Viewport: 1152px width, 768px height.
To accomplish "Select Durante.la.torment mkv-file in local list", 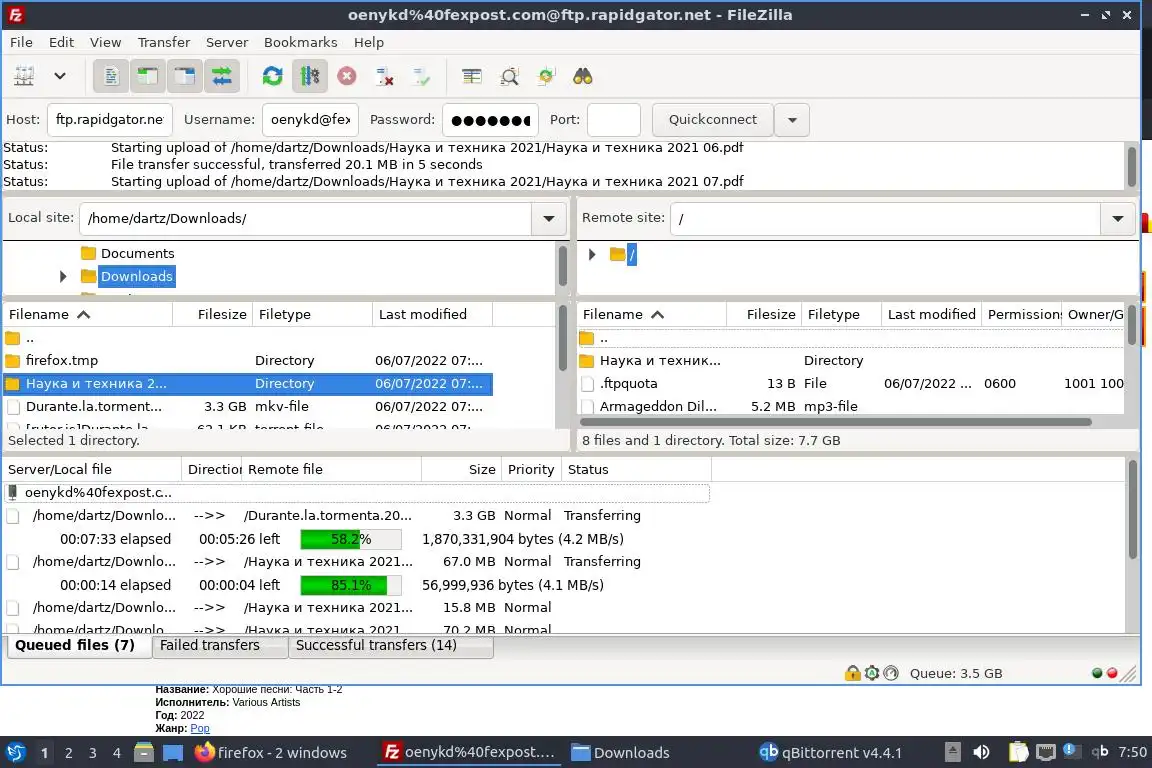I will click(248, 406).
